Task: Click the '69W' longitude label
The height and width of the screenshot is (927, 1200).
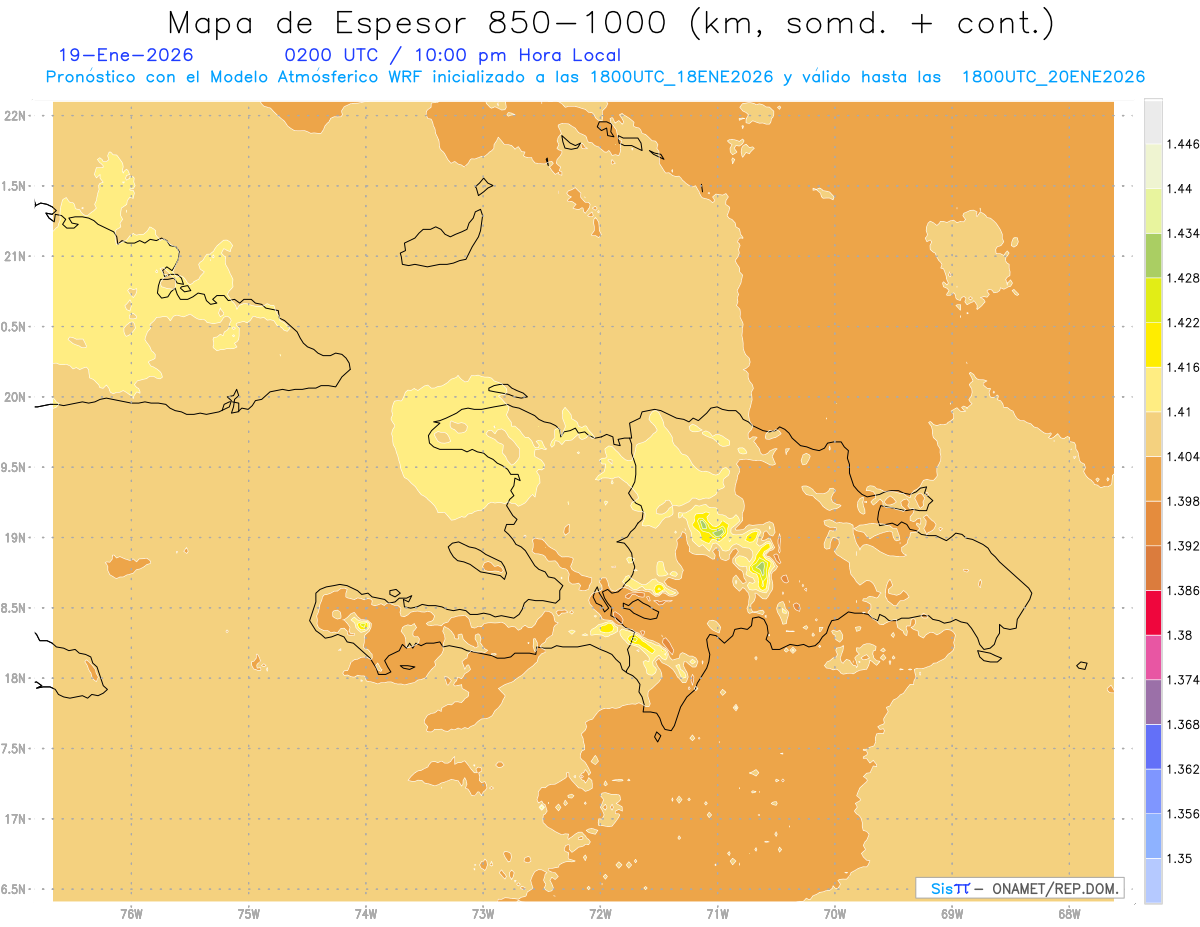Action: (952, 913)
